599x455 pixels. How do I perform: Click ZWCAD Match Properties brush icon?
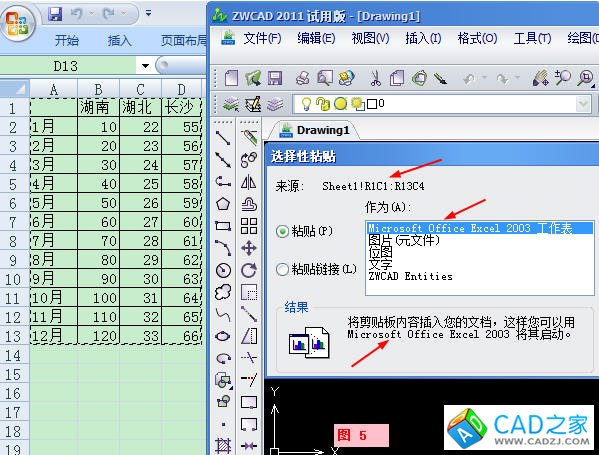440,79
